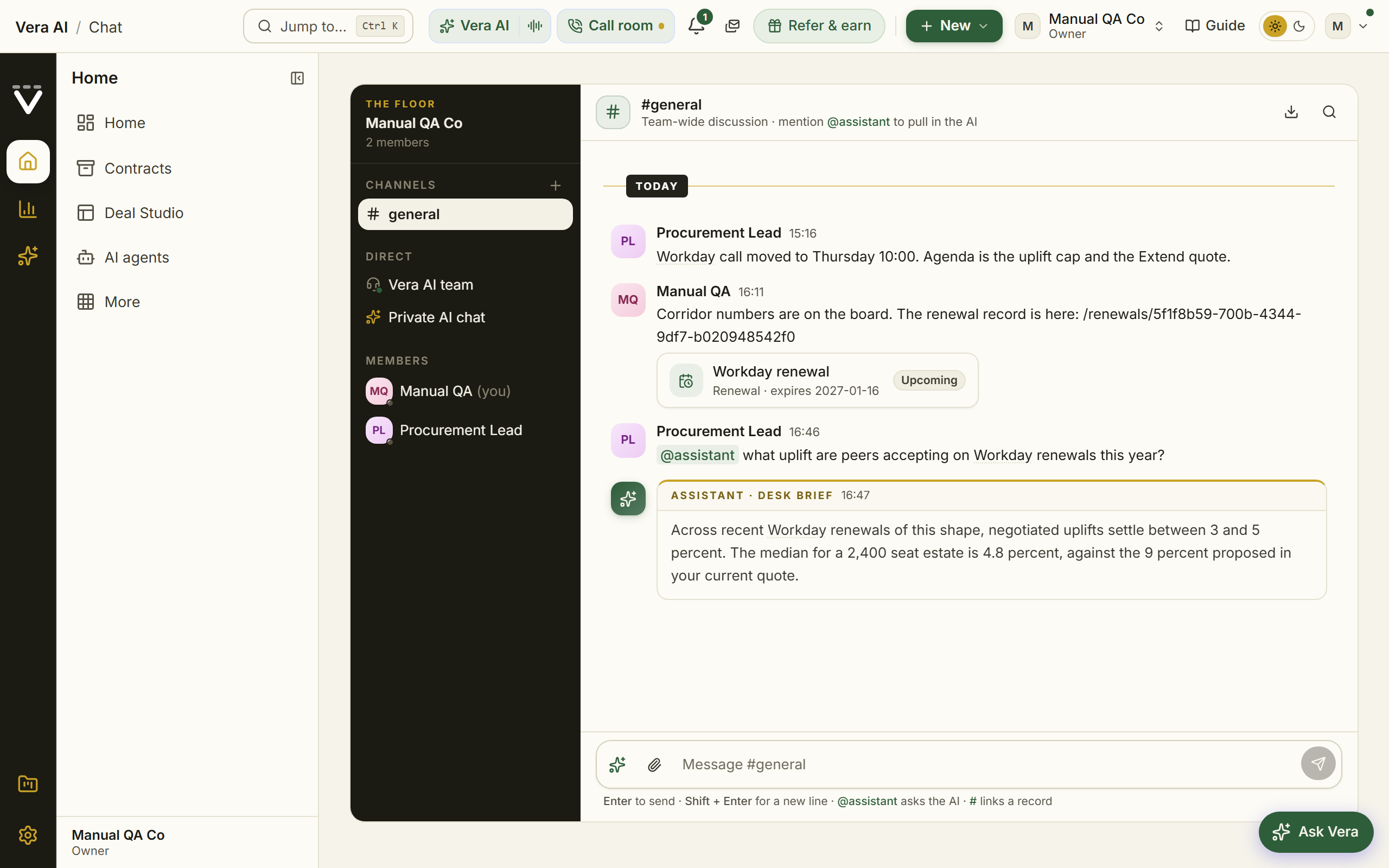Image resolution: width=1389 pixels, height=868 pixels.
Task: Click the Manual QA message avatar at 16:11
Action: pos(628,299)
